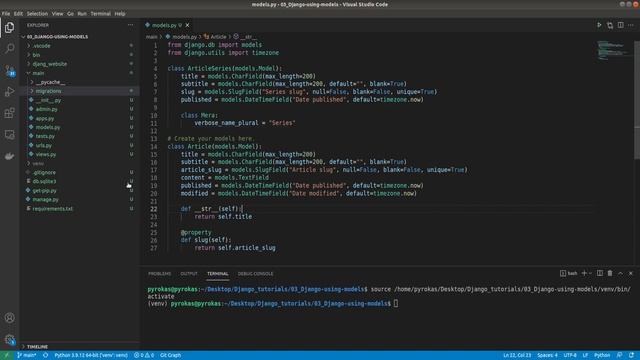Close the bottom panel
The height and width of the screenshot is (360, 640).
click(x=631, y=273)
